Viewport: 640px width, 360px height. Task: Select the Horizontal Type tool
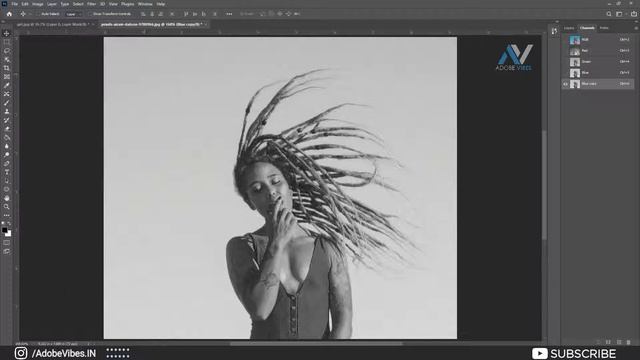pos(7,172)
